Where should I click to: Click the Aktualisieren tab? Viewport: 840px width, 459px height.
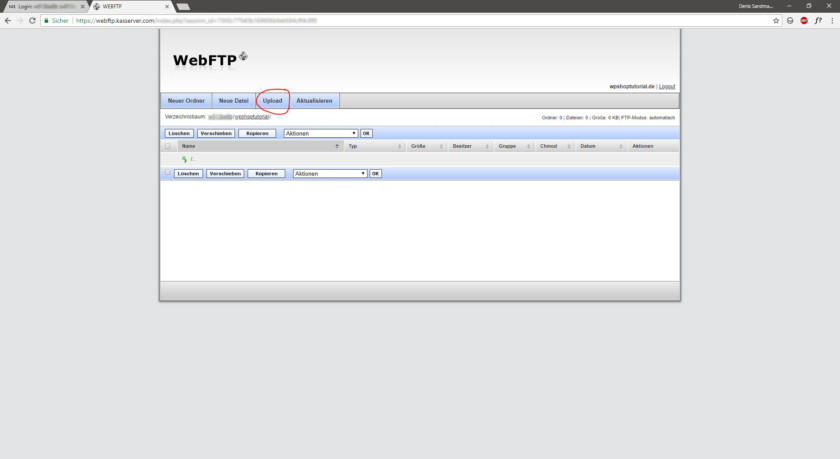click(315, 101)
